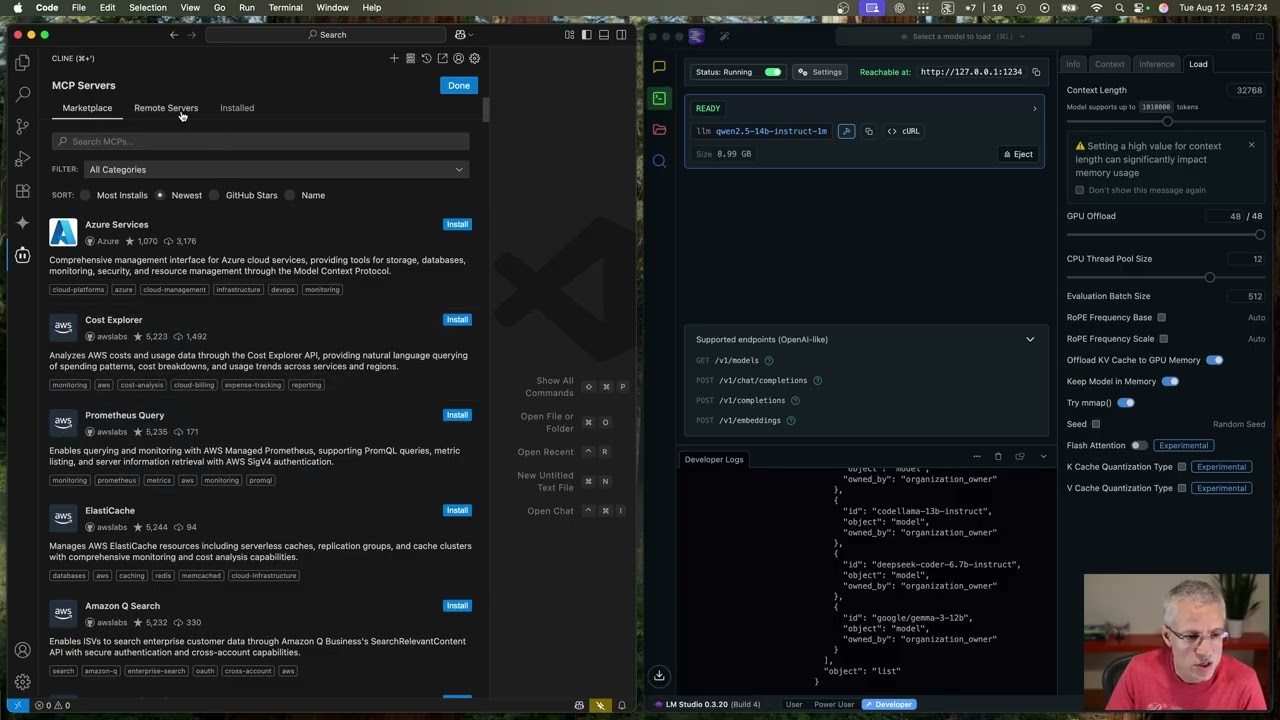Open Cline task history icon
Viewport: 1280px width, 720px height.
click(426, 59)
